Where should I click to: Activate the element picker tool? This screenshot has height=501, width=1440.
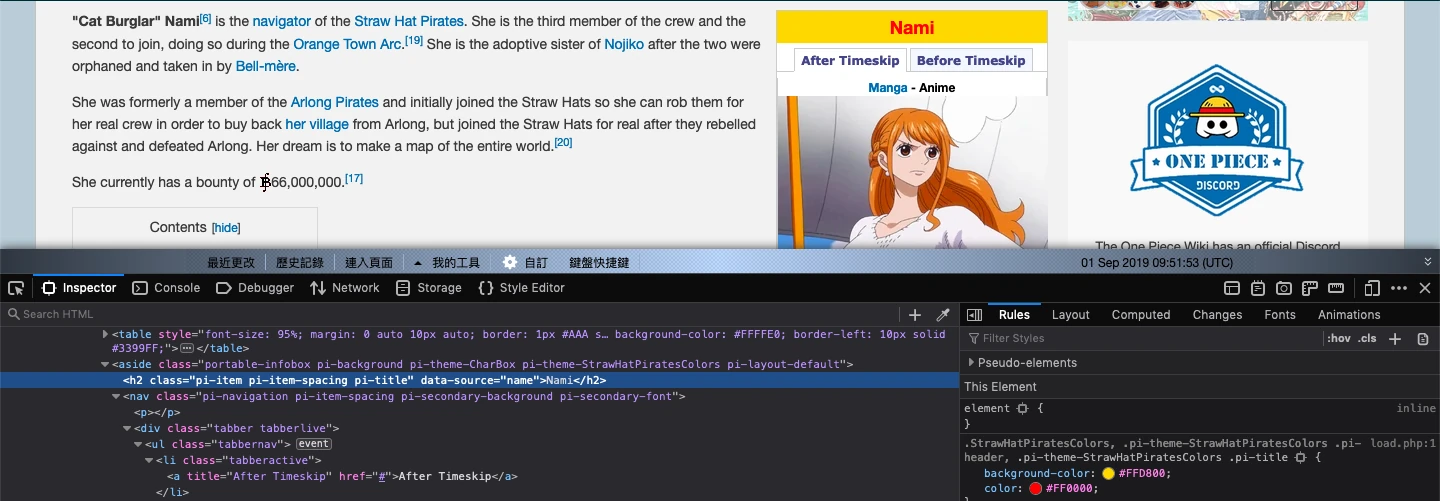point(16,288)
